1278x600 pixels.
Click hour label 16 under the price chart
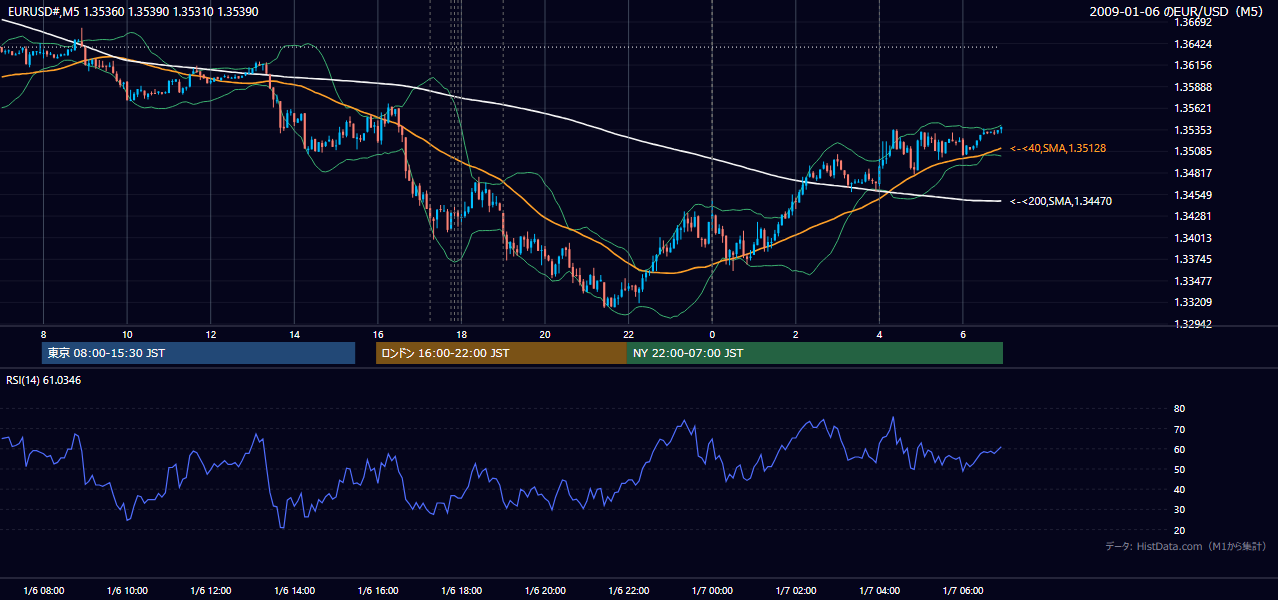pyautogui.click(x=378, y=334)
